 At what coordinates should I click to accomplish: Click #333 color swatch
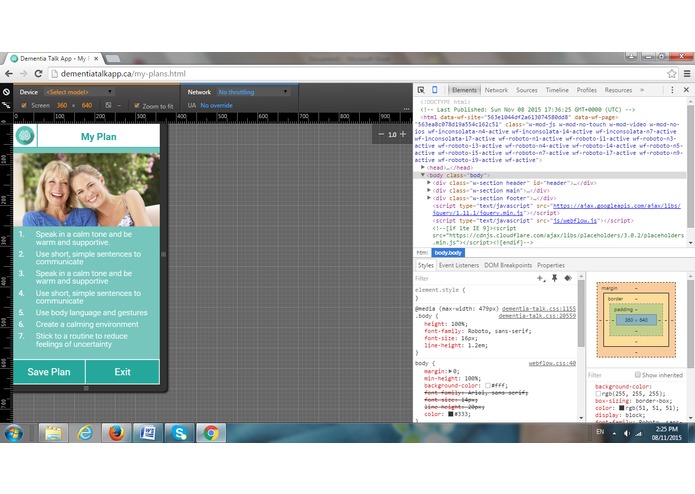pyautogui.click(x=450, y=414)
